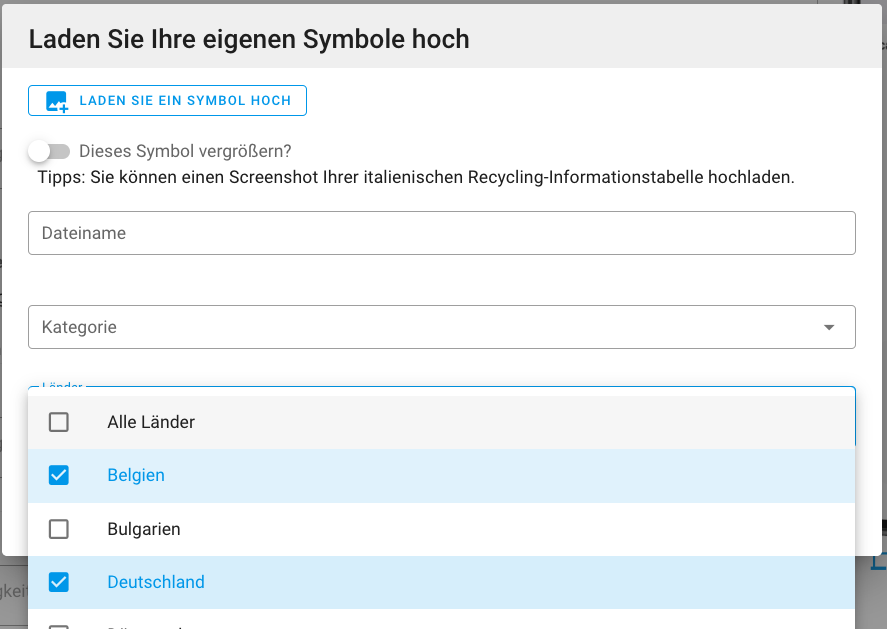Click the Kategorie dropdown arrow
887x629 pixels.
pyautogui.click(x=829, y=327)
